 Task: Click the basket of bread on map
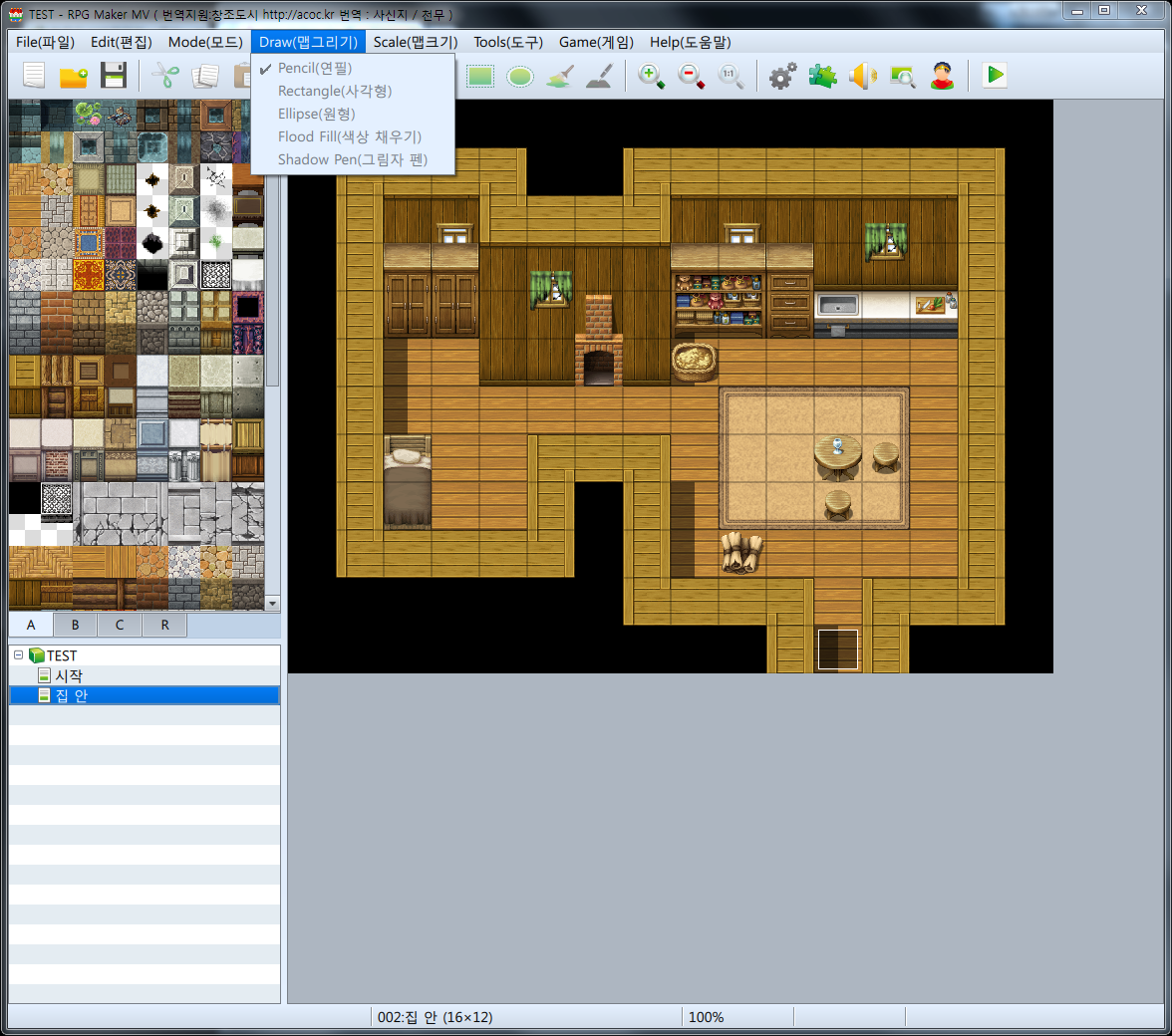coord(695,362)
